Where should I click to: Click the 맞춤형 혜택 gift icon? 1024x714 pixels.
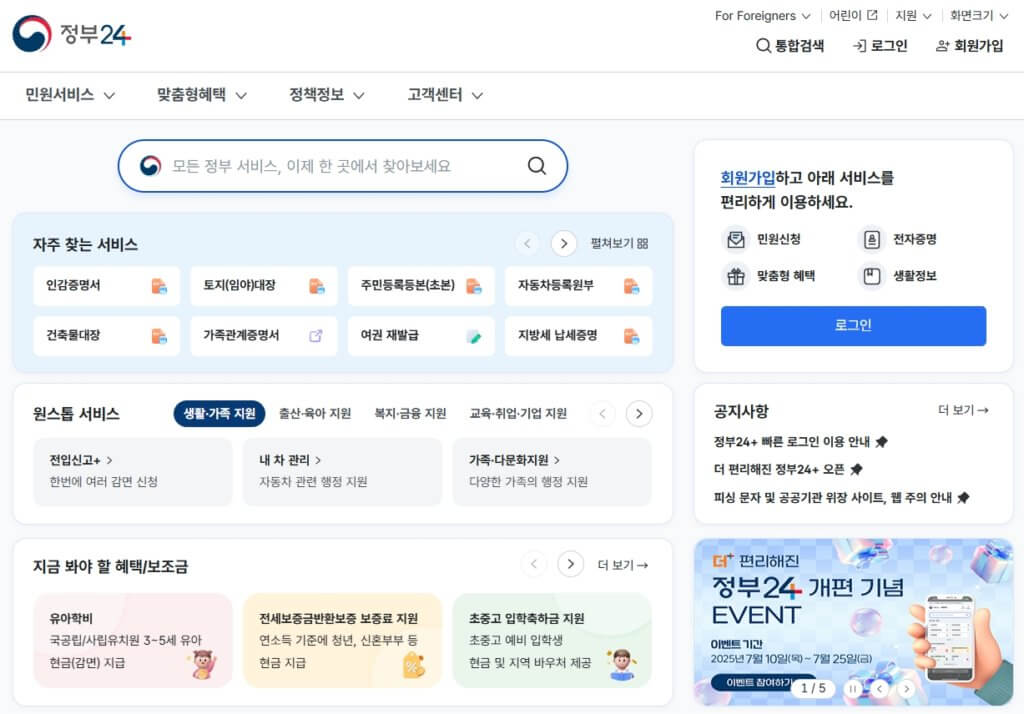pos(736,276)
